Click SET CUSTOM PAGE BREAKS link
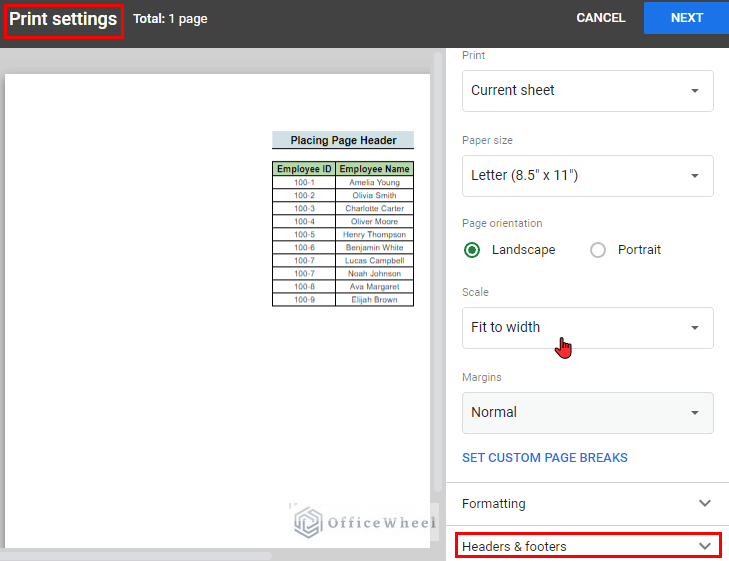This screenshot has height=561, width=729. coord(545,458)
